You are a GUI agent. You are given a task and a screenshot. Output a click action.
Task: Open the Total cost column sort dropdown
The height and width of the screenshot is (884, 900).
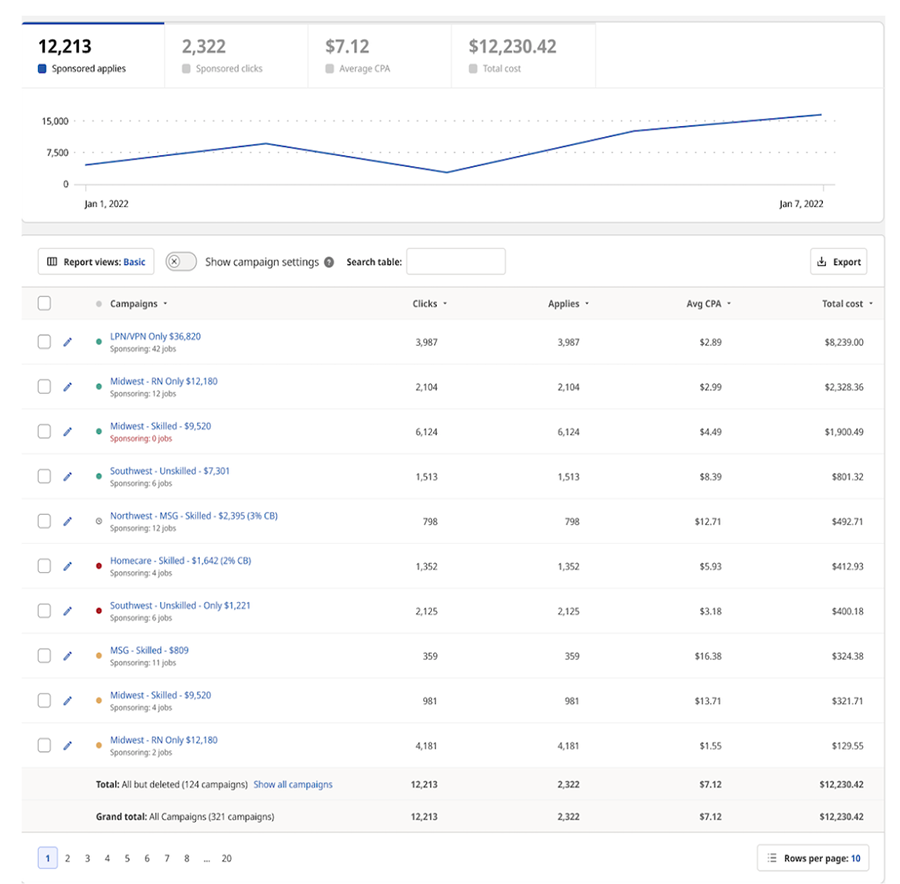tap(871, 304)
